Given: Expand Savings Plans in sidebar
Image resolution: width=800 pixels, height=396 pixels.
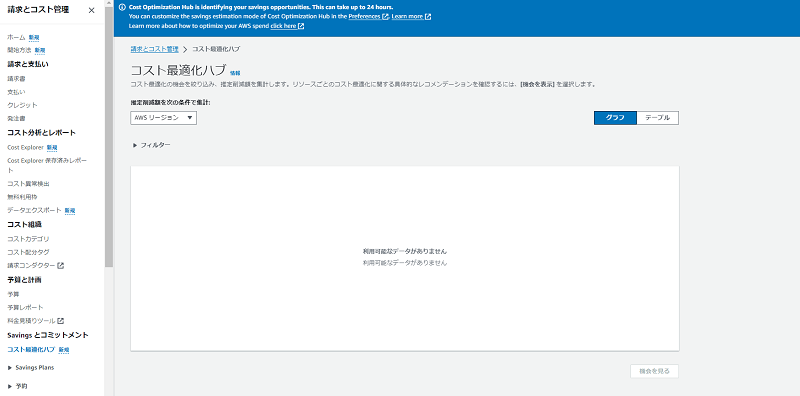Looking at the screenshot, I should (31, 367).
